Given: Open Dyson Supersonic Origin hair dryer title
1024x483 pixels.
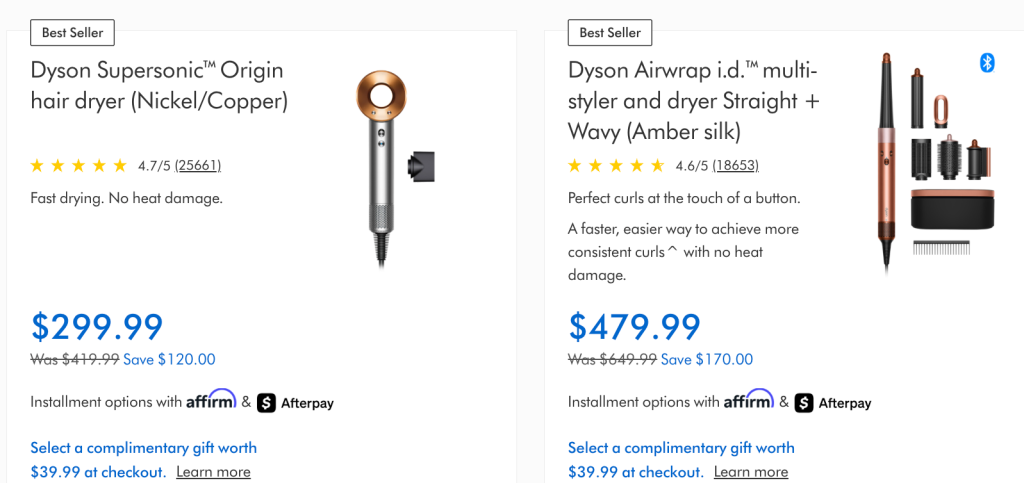Looking at the screenshot, I should [x=159, y=86].
